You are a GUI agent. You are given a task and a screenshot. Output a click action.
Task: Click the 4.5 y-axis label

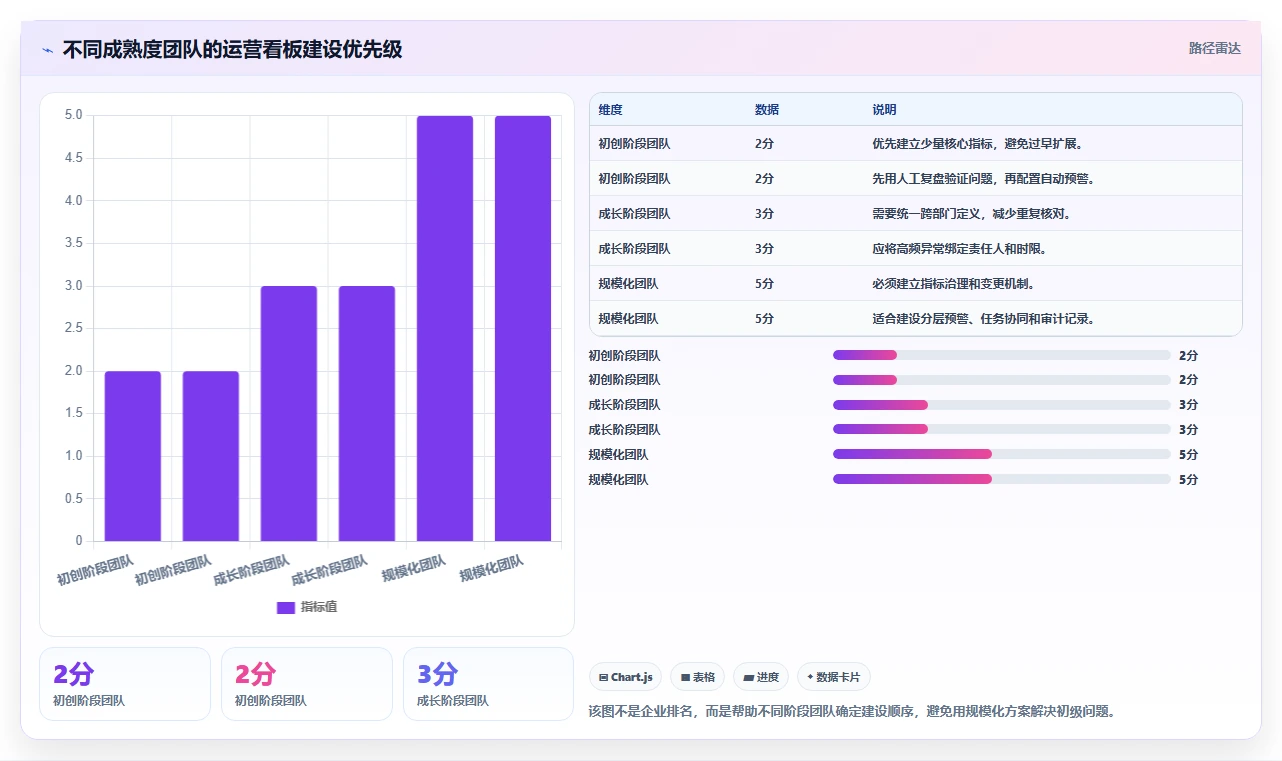click(74, 158)
